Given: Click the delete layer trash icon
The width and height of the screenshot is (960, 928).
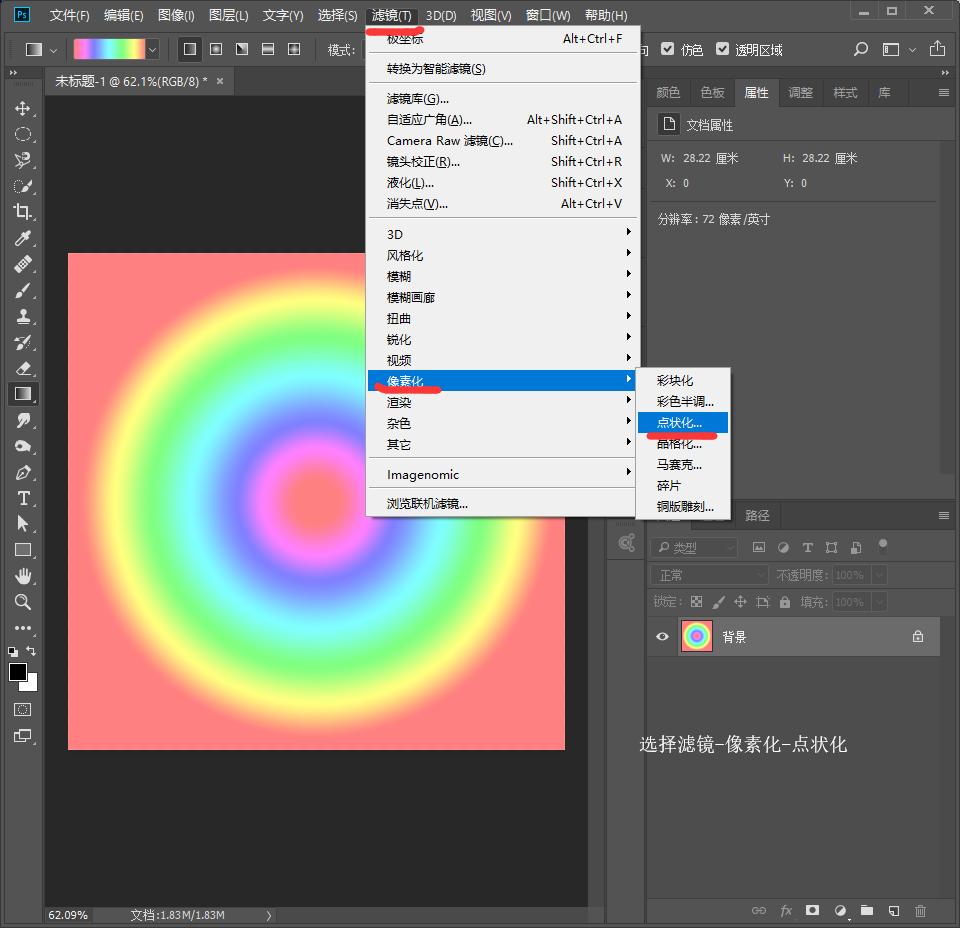Looking at the screenshot, I should [x=920, y=910].
